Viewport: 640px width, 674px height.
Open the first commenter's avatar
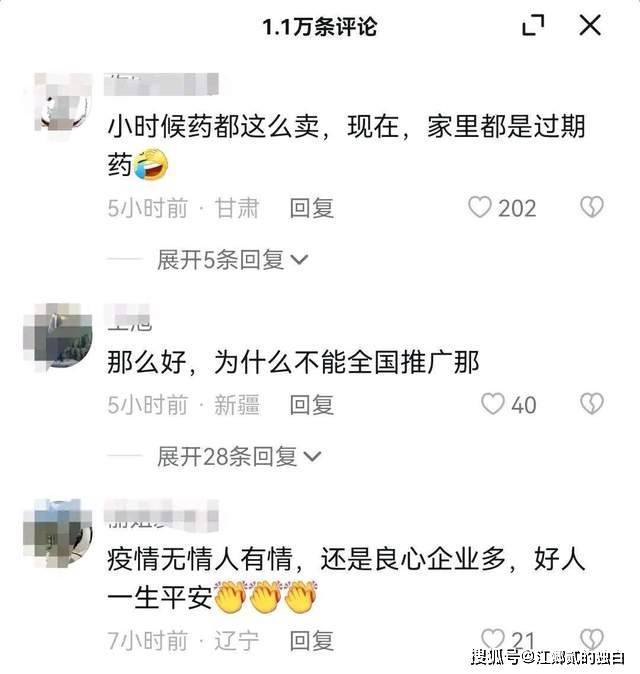click(x=63, y=102)
